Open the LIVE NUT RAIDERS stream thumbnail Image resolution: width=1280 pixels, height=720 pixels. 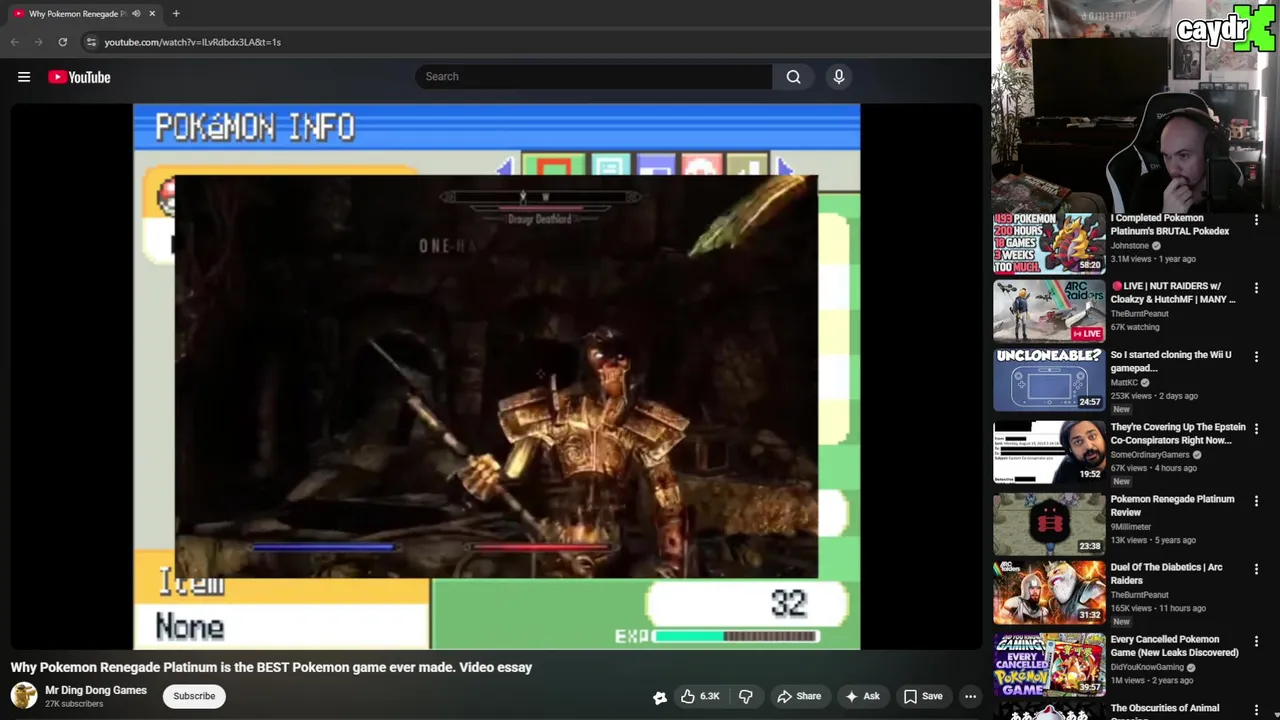click(x=1049, y=311)
